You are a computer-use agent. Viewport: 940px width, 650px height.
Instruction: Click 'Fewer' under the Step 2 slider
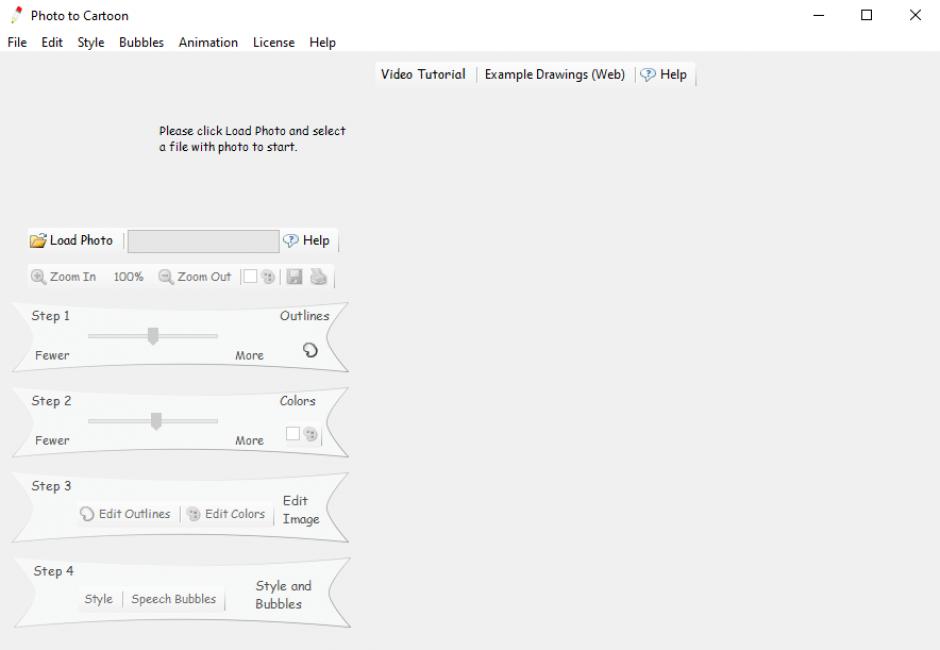point(52,441)
